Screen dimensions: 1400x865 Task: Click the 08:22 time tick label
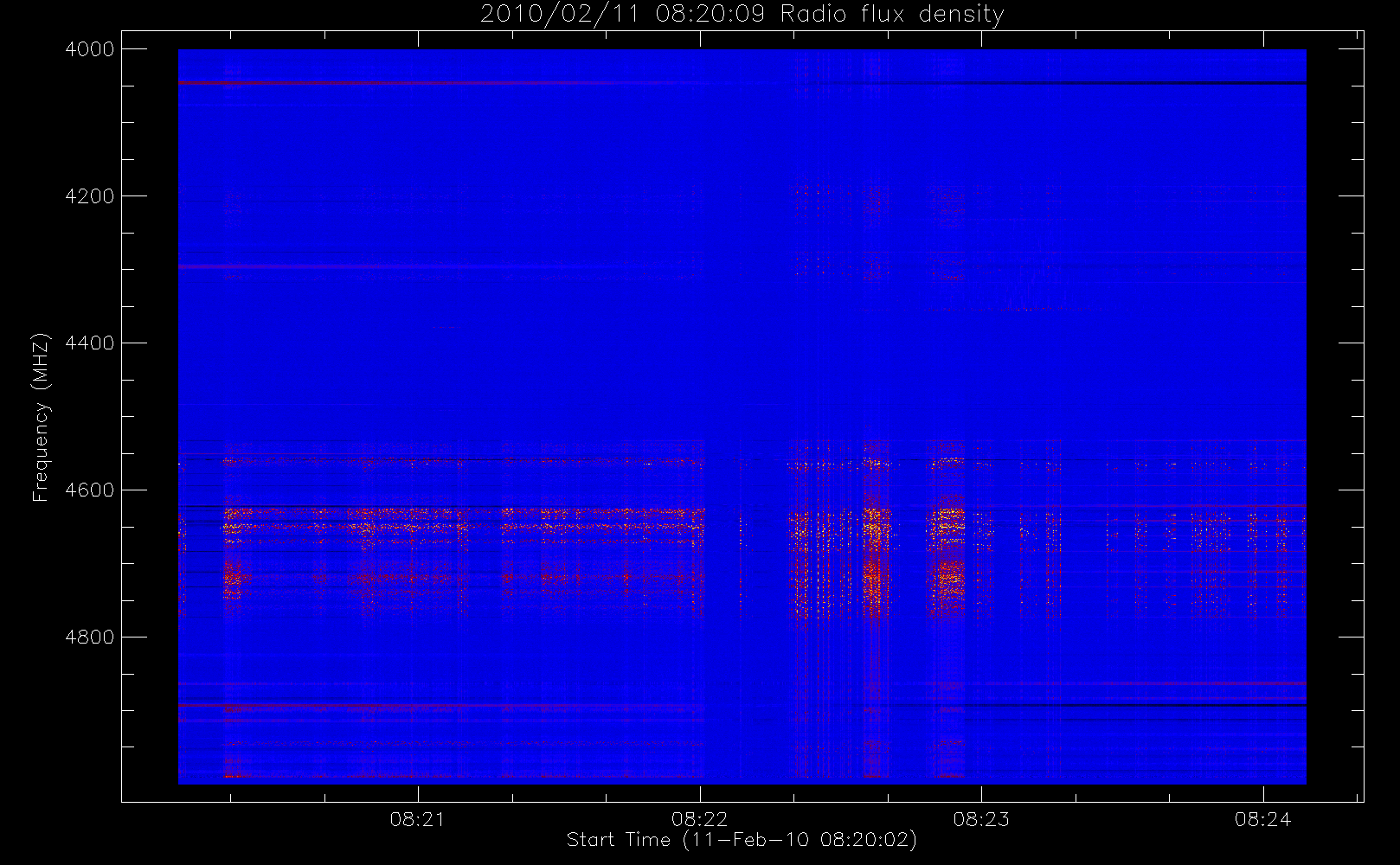click(699, 819)
